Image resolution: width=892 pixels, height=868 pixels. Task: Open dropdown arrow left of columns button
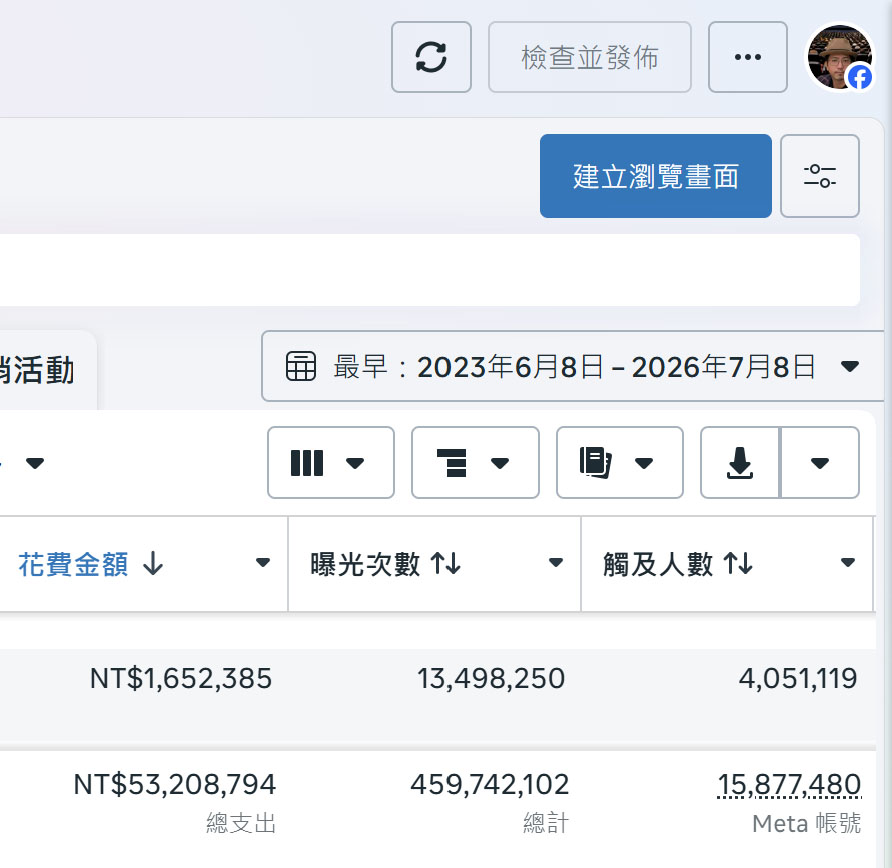click(35, 463)
